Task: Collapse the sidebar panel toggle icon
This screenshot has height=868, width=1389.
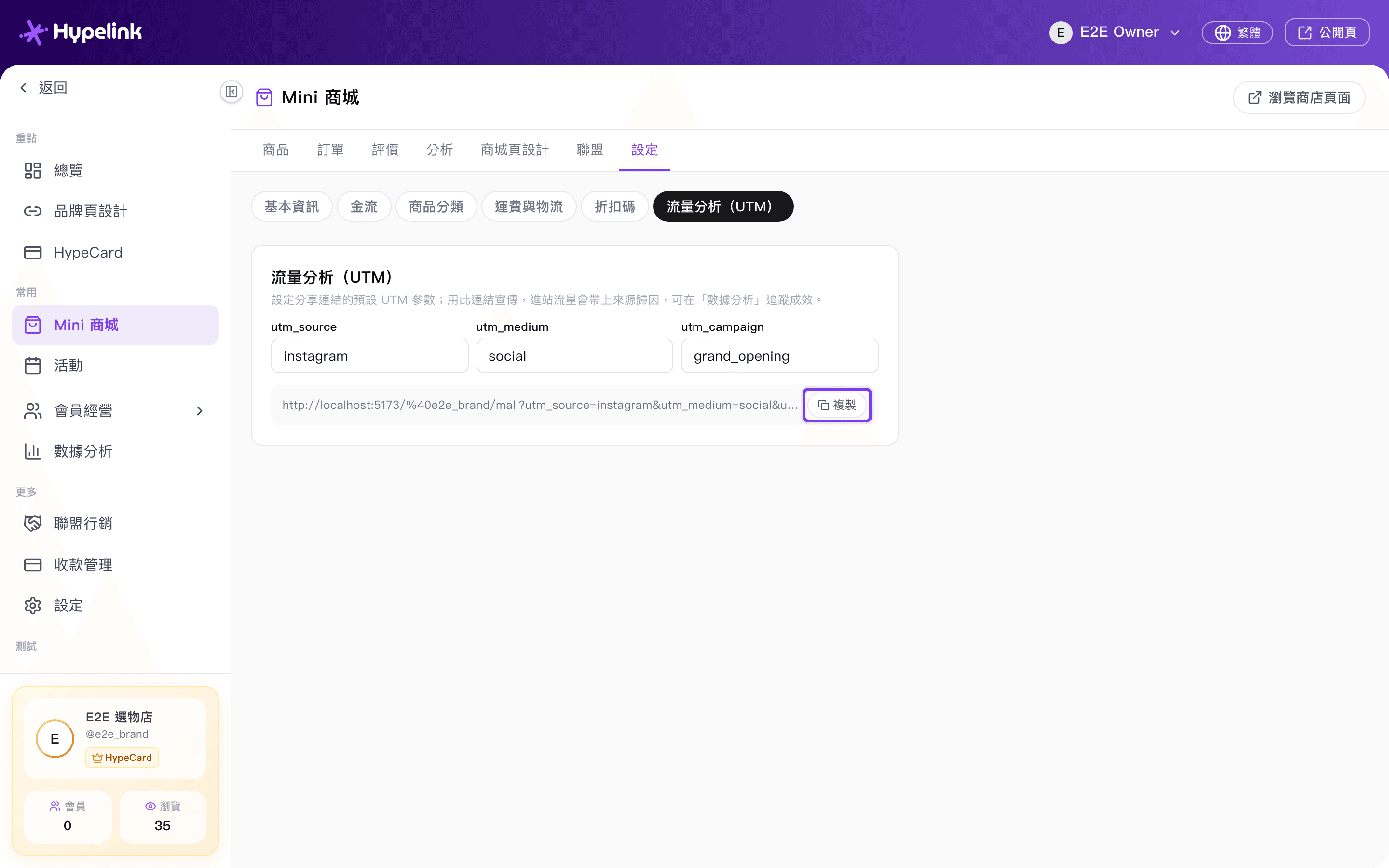Action: [x=231, y=92]
